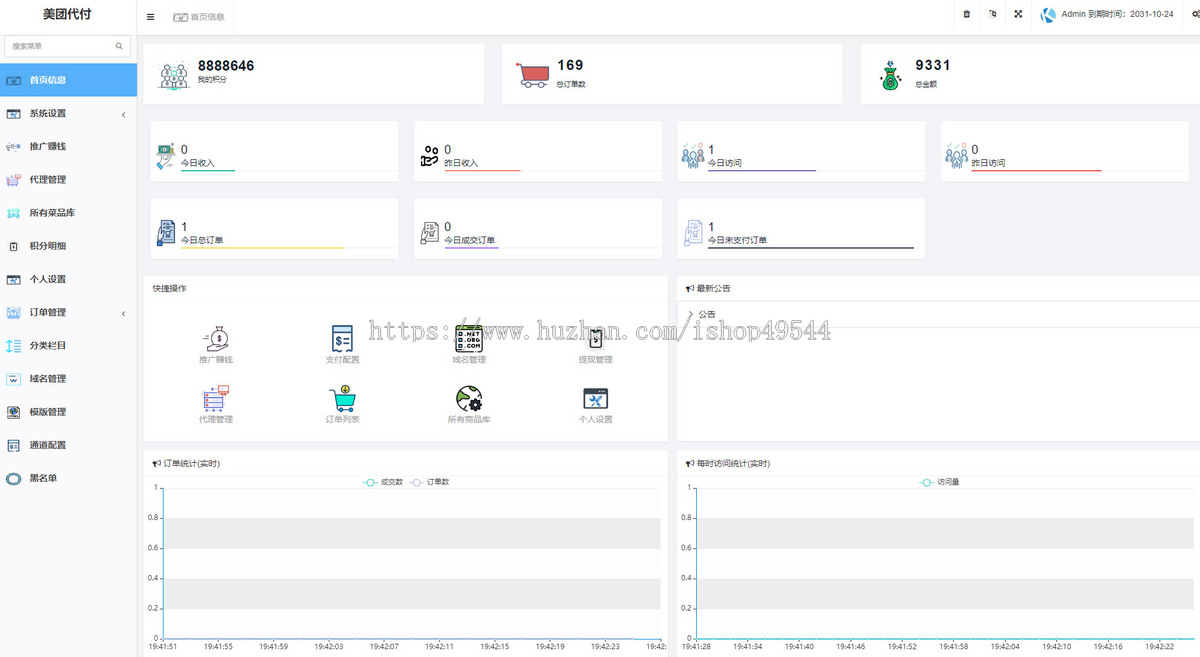Toggle 访问量 series in visits chart legend
This screenshot has width=1200, height=657.
coord(938,481)
